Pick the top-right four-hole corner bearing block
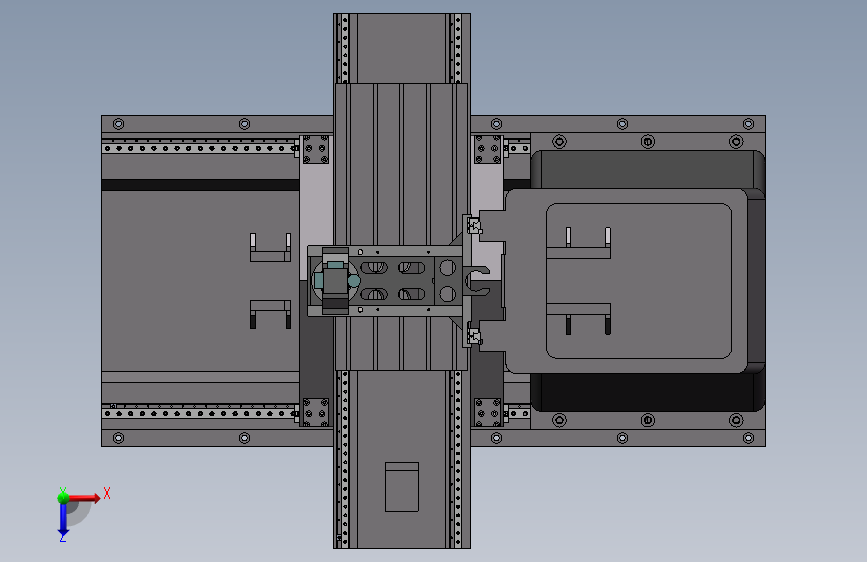Screen dimensions: 867x562 pyautogui.click(x=488, y=149)
